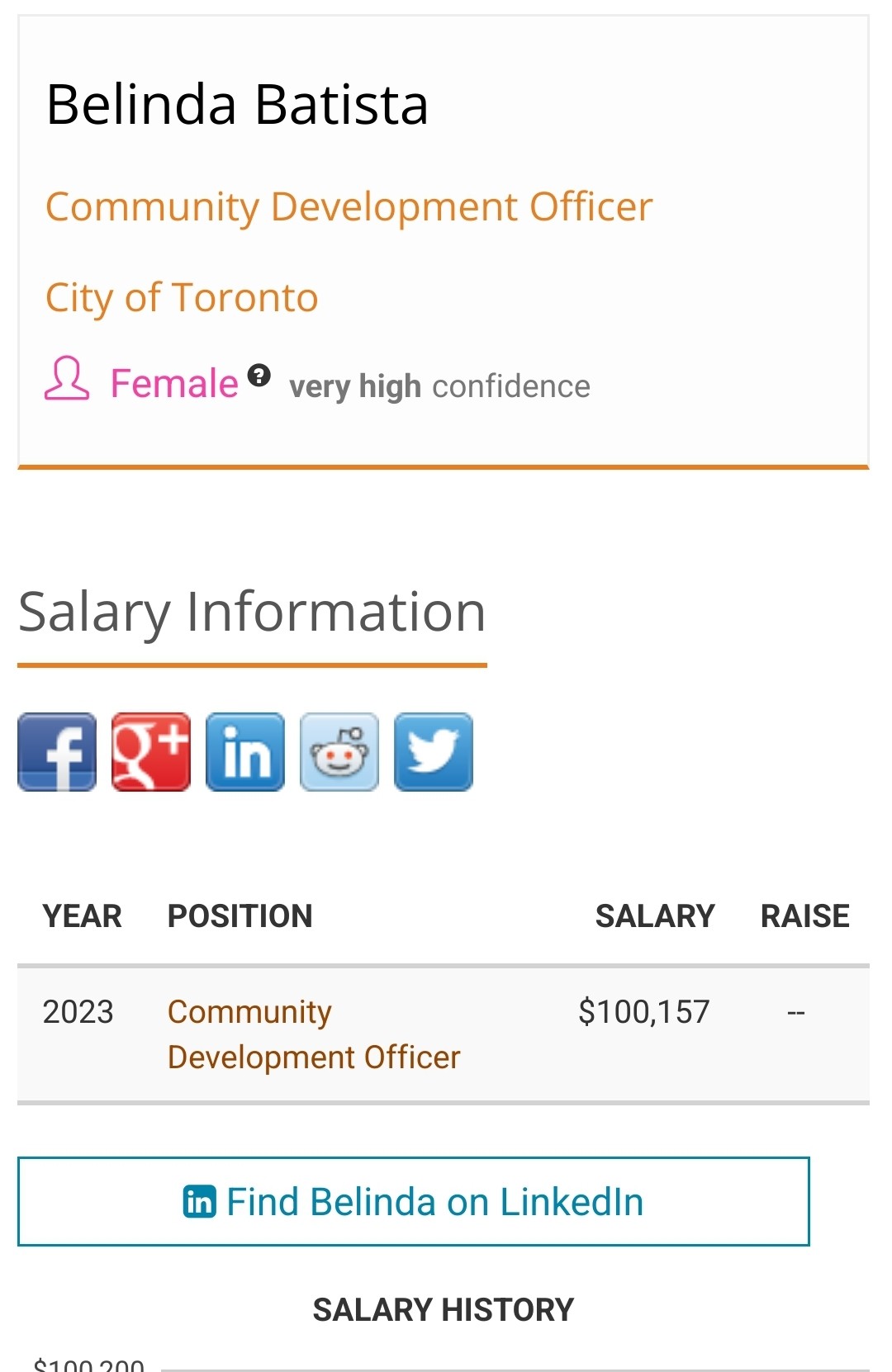Screen dimensions: 892x1372
Task: Click the Female gender label
Action: 174,384
